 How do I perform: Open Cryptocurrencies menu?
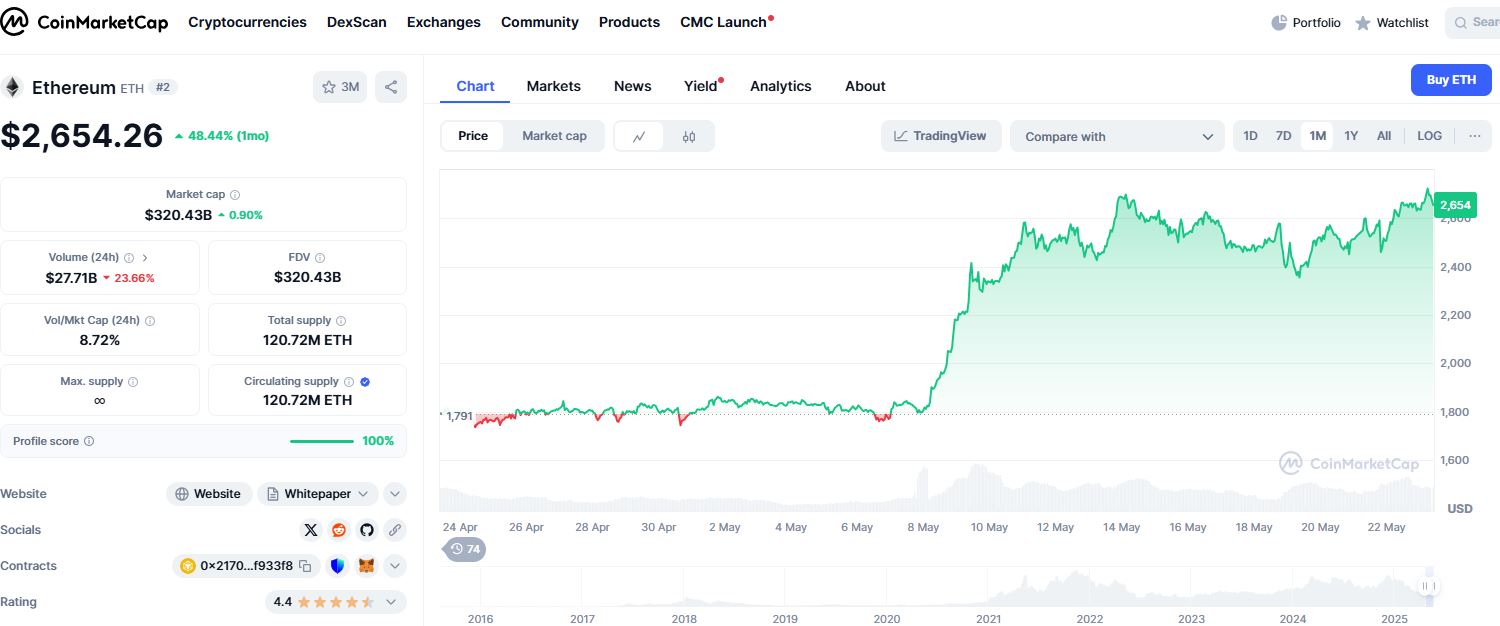tap(247, 22)
